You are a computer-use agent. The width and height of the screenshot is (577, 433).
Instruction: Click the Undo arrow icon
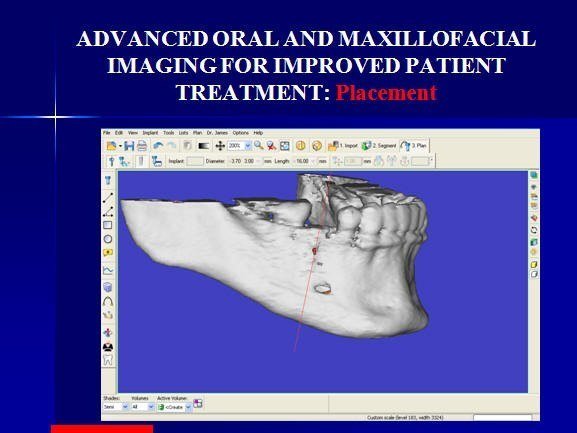(158, 146)
